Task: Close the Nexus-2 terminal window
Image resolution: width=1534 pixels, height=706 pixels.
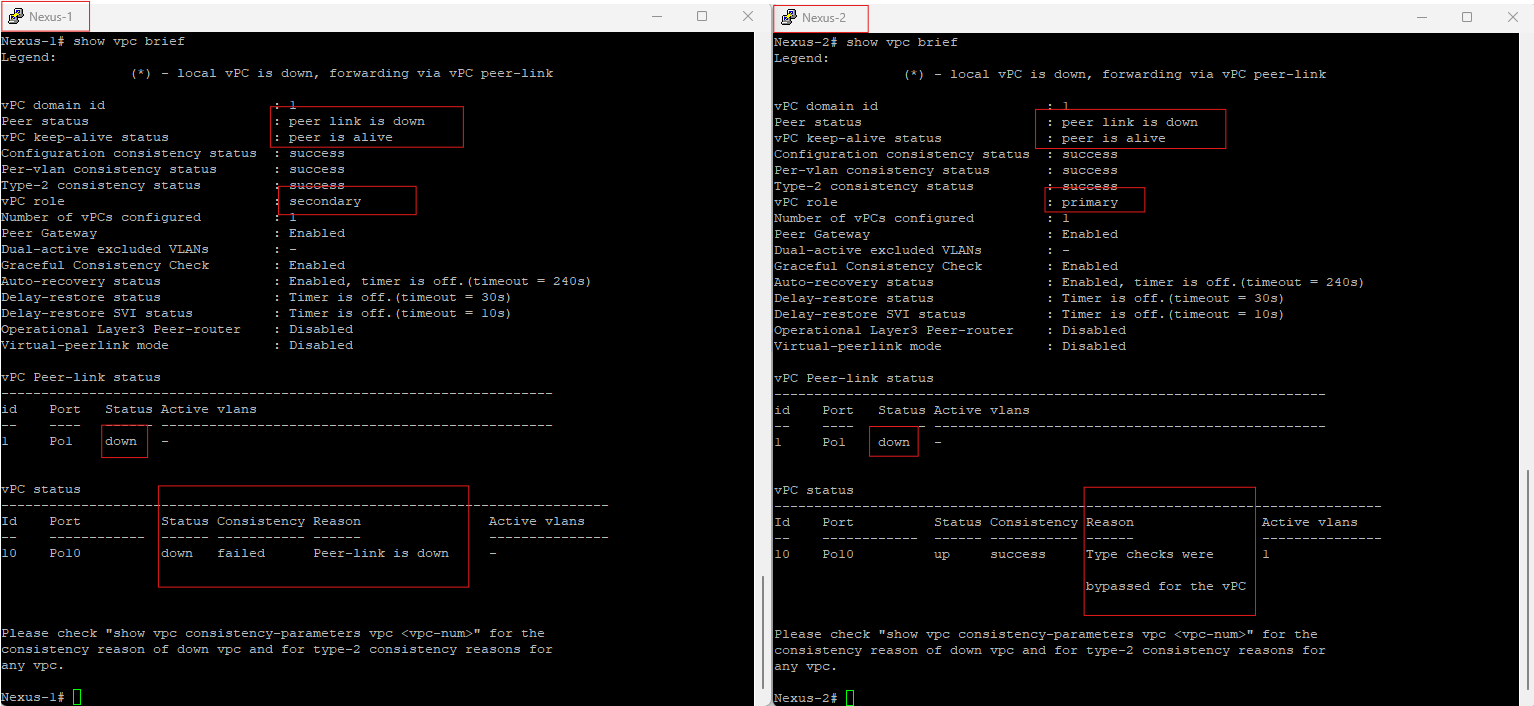Action: pos(1512,17)
